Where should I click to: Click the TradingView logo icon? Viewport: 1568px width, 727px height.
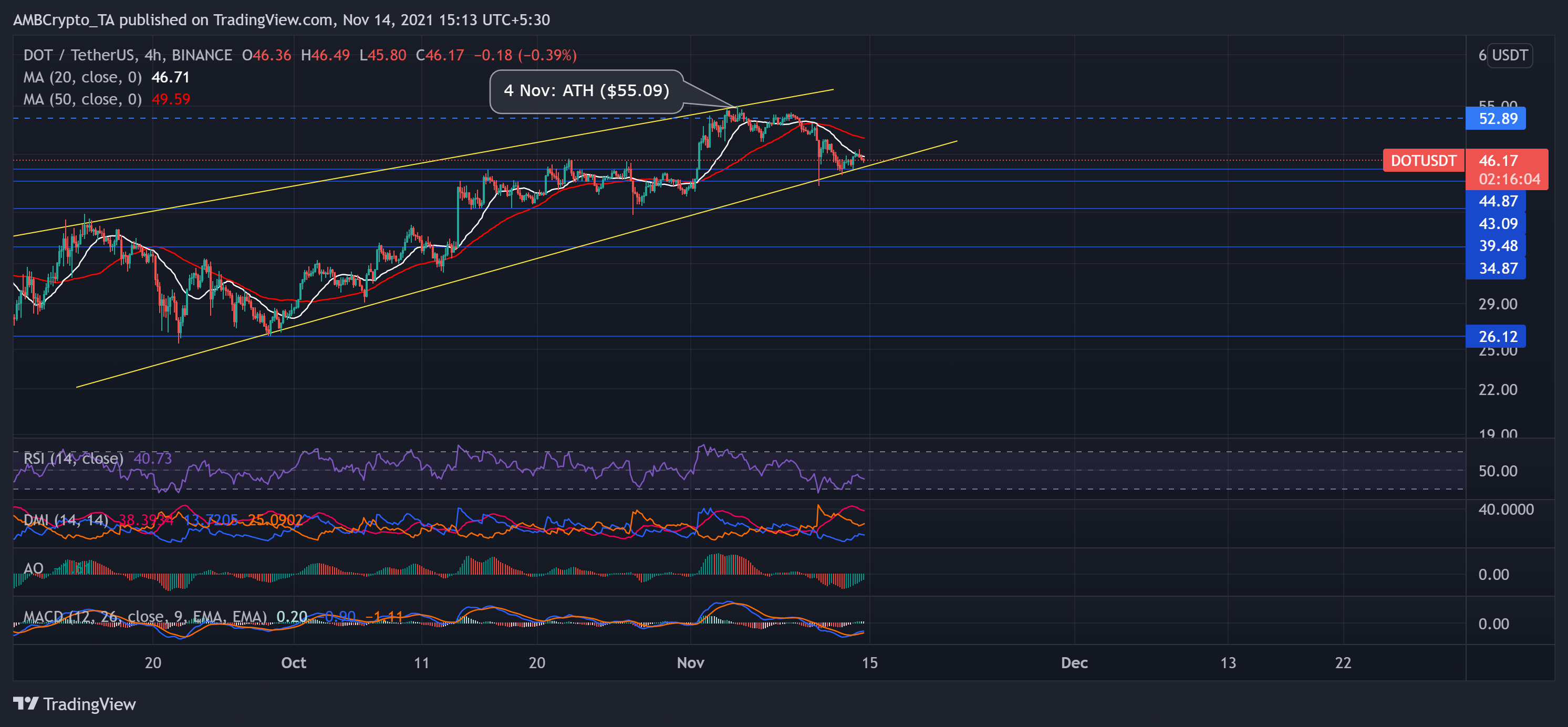(x=26, y=704)
